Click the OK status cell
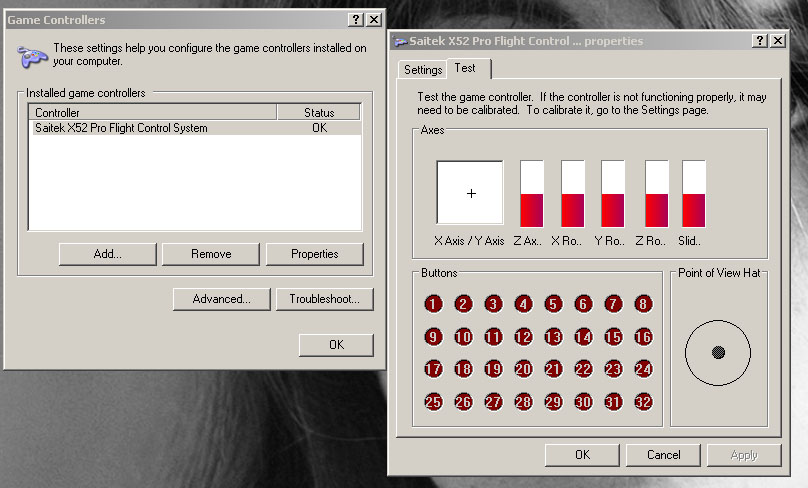The image size is (808, 488). click(319, 128)
